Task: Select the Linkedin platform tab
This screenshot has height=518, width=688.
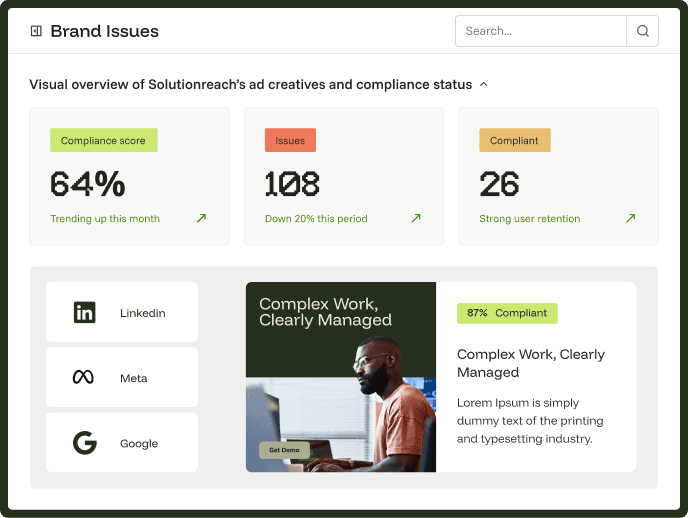Action: pyautogui.click(x=122, y=312)
